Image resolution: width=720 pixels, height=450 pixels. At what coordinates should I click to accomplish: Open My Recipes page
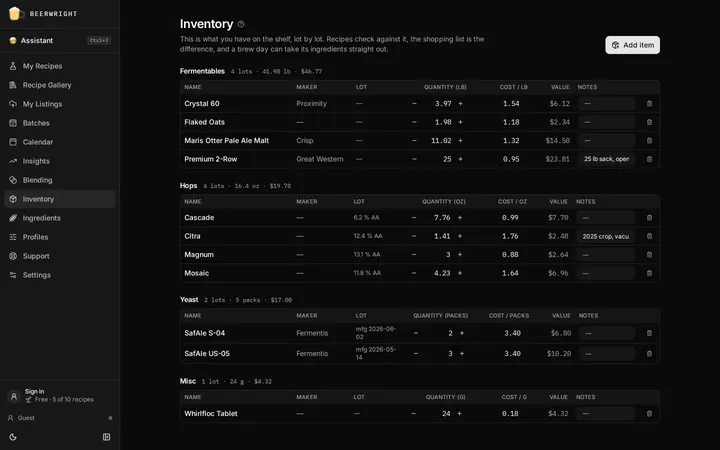coord(60,66)
